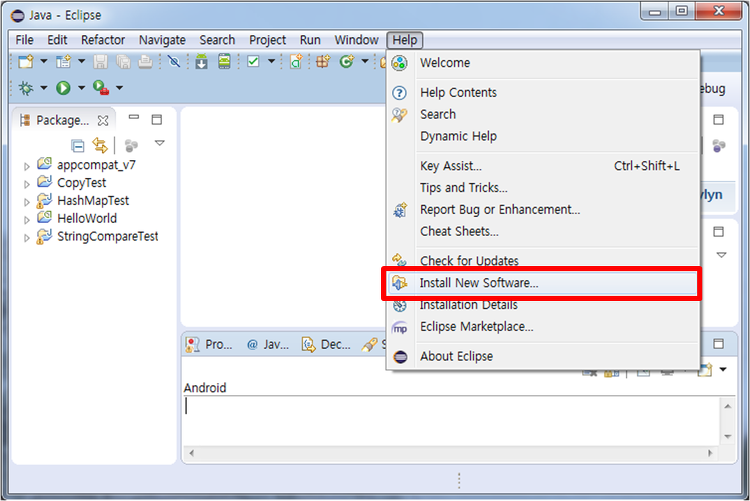Open the console selection dropdown arrow
The image size is (750, 501).
point(723,369)
